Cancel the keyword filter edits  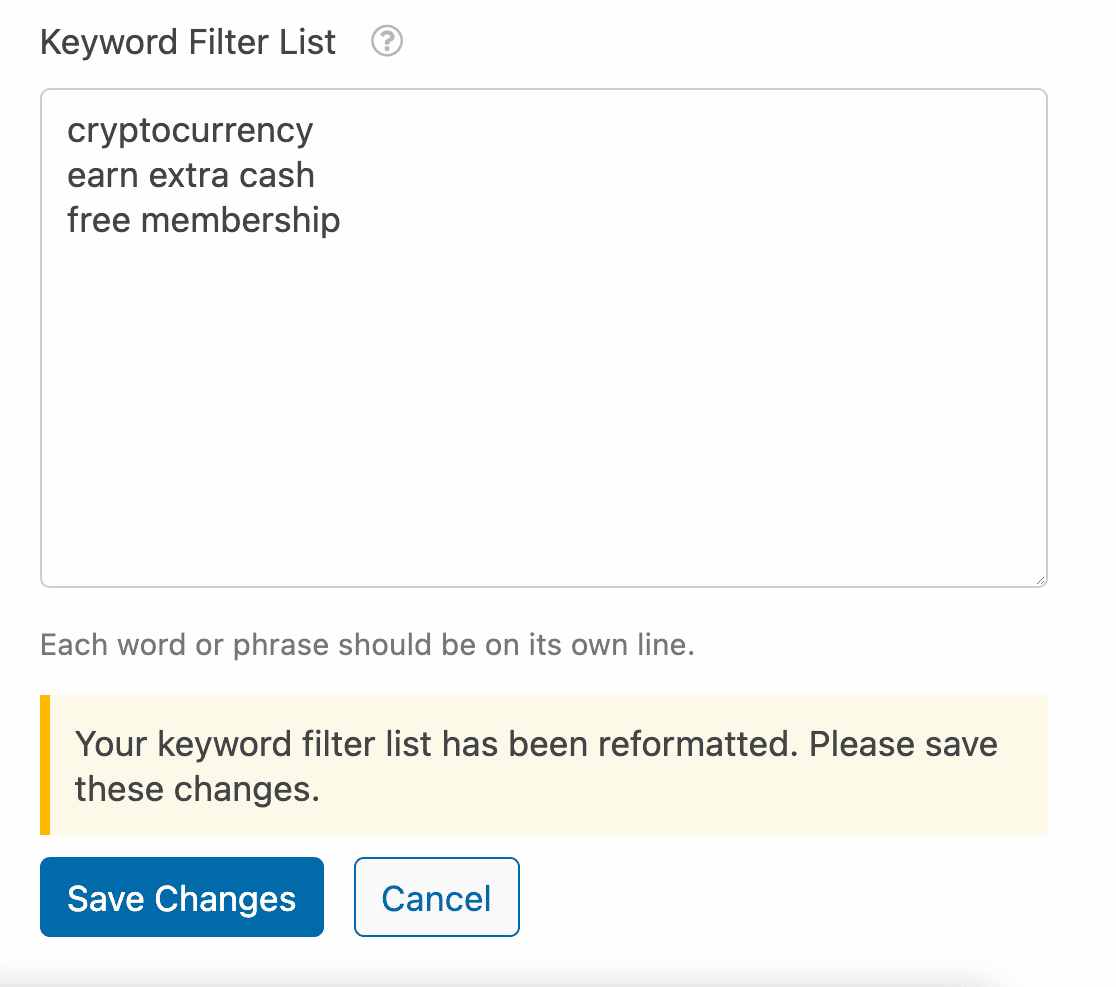[436, 897]
